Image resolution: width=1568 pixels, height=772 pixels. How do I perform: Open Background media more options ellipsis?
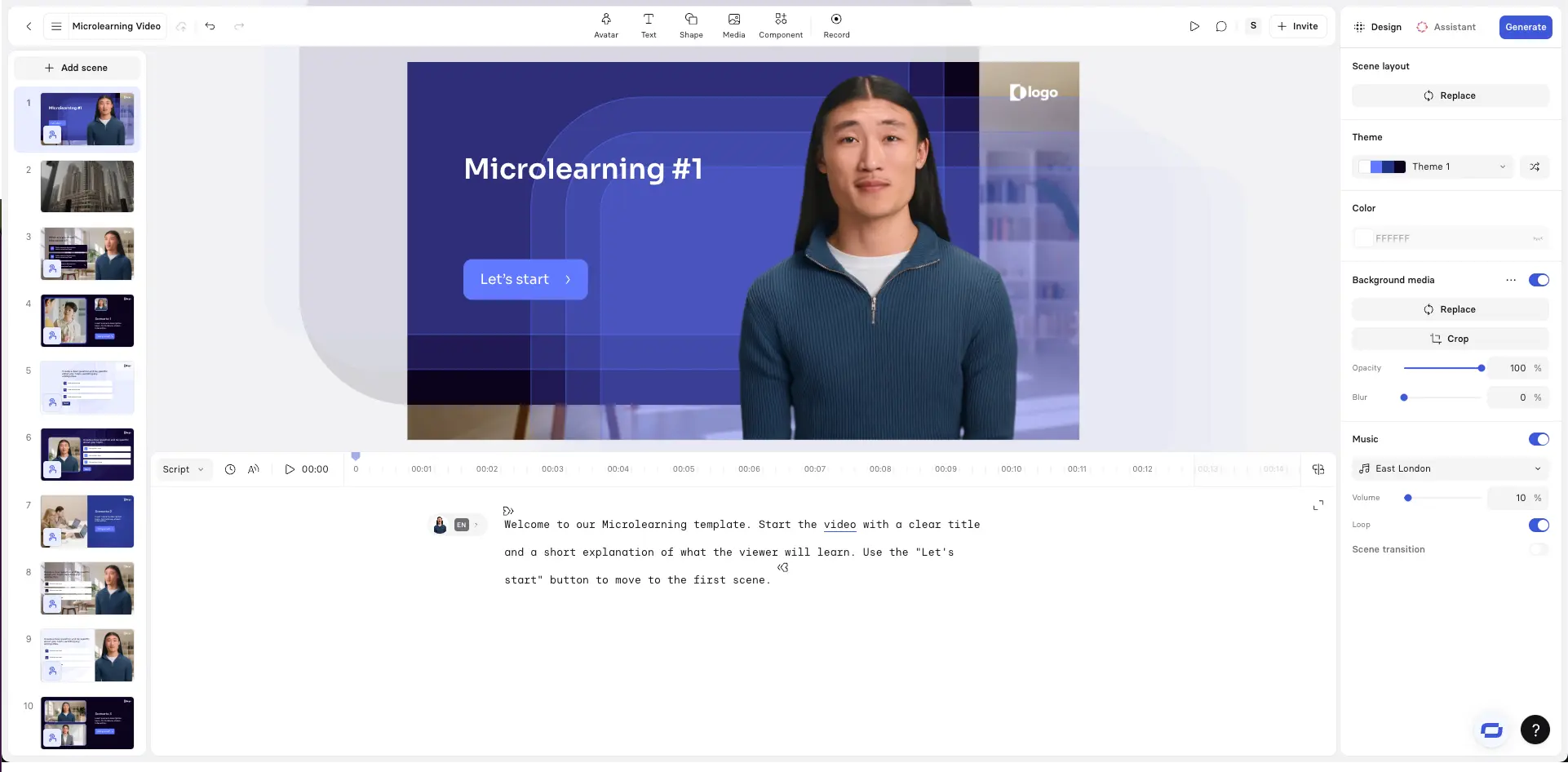tap(1511, 280)
